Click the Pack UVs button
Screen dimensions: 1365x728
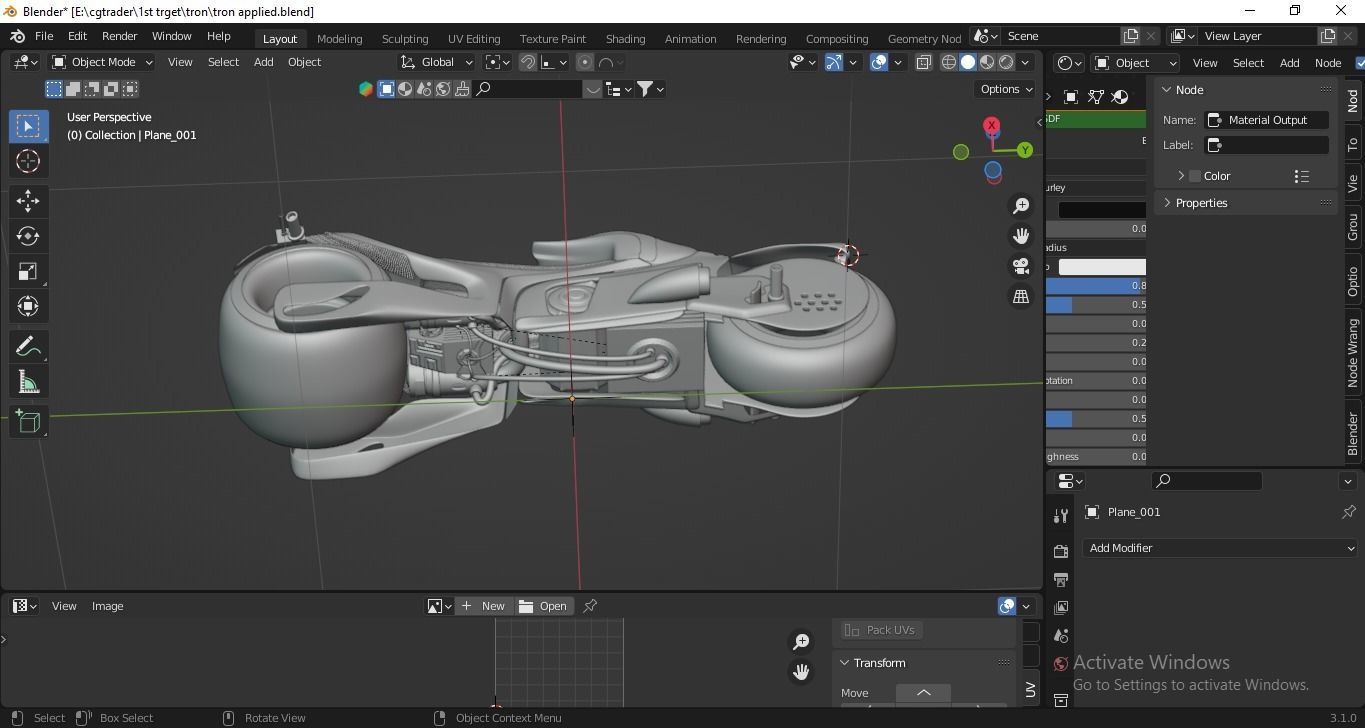(x=880, y=630)
